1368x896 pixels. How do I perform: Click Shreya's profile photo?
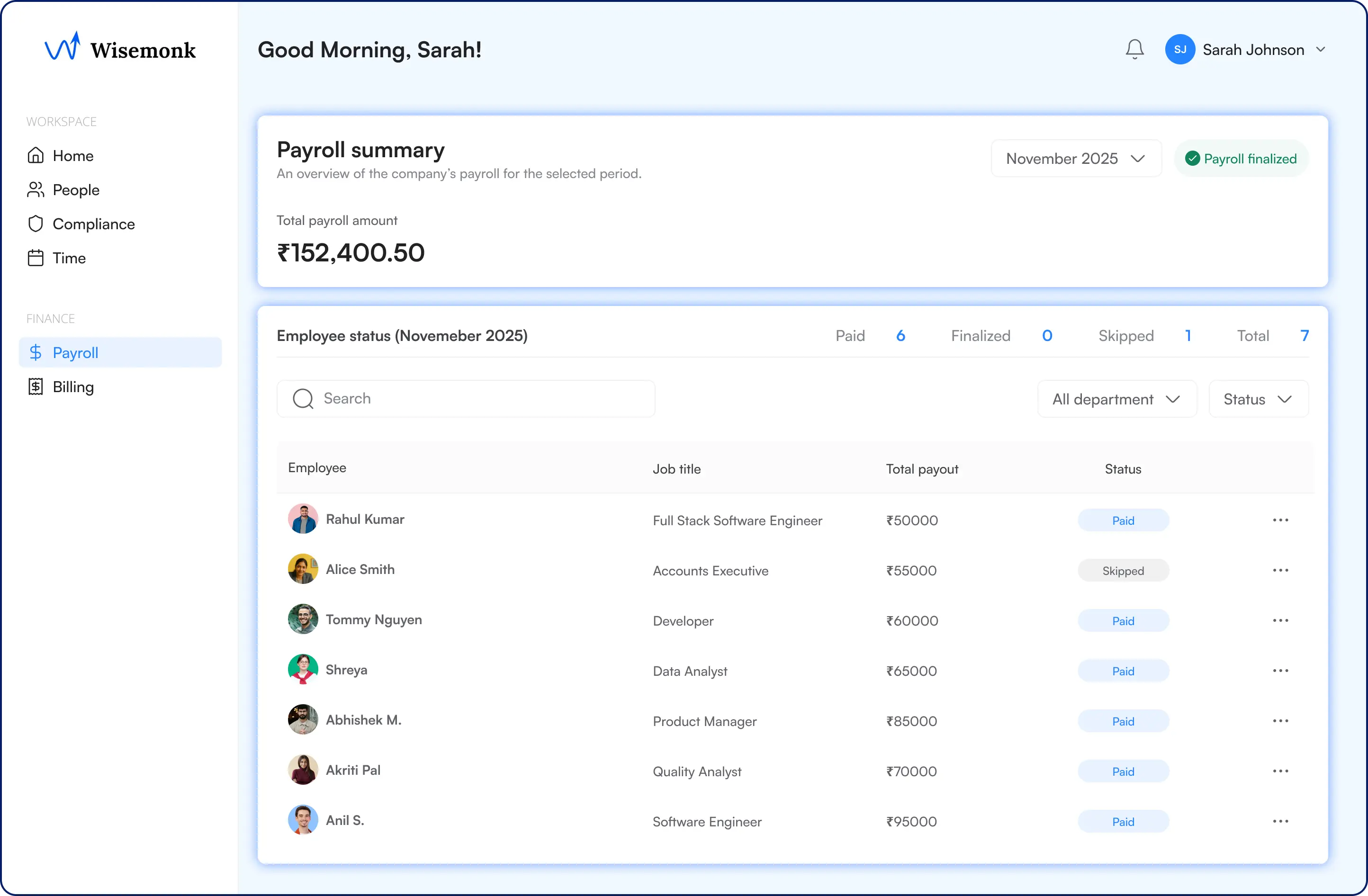[x=303, y=670]
